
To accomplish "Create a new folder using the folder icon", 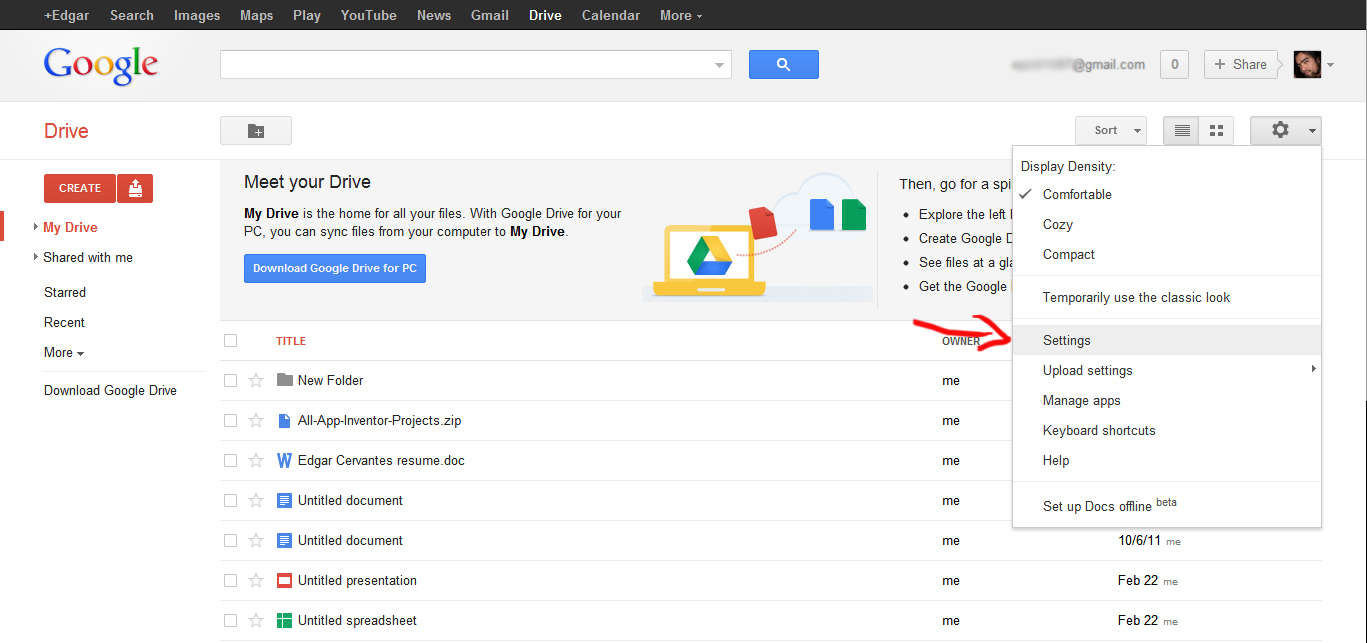I will click(256, 130).
